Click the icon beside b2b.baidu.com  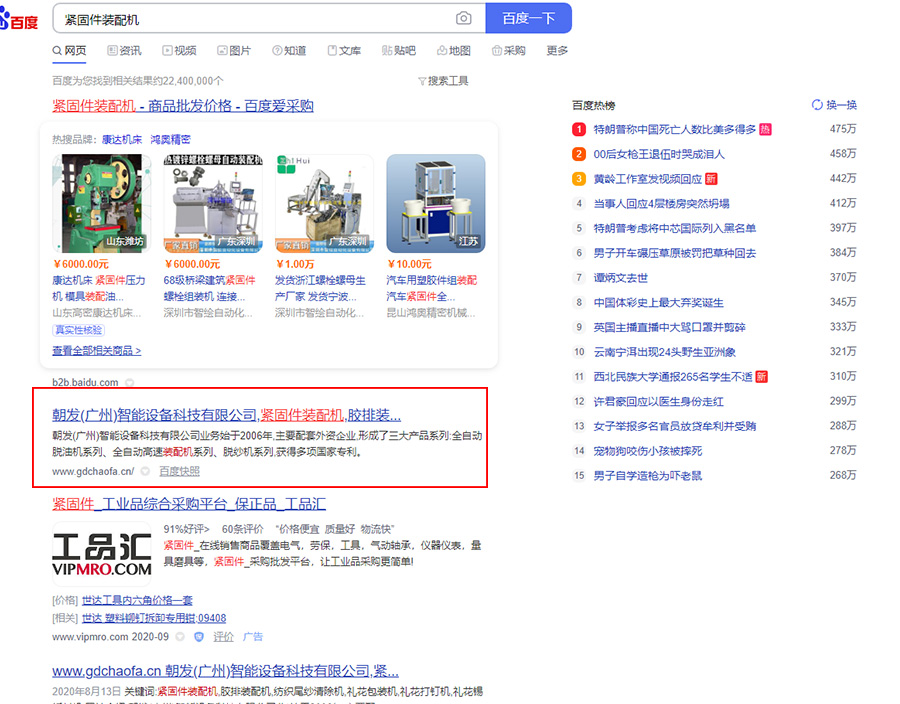[x=130, y=382]
